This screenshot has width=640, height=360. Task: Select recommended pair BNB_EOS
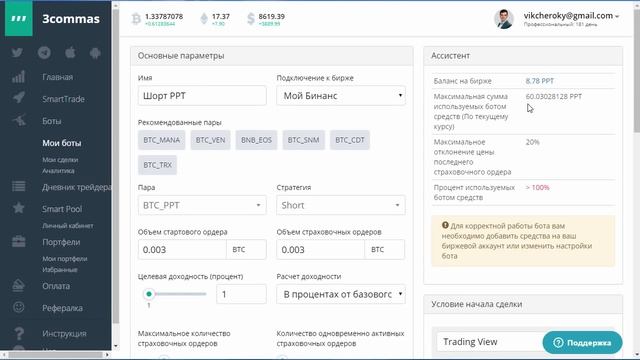coord(256,140)
